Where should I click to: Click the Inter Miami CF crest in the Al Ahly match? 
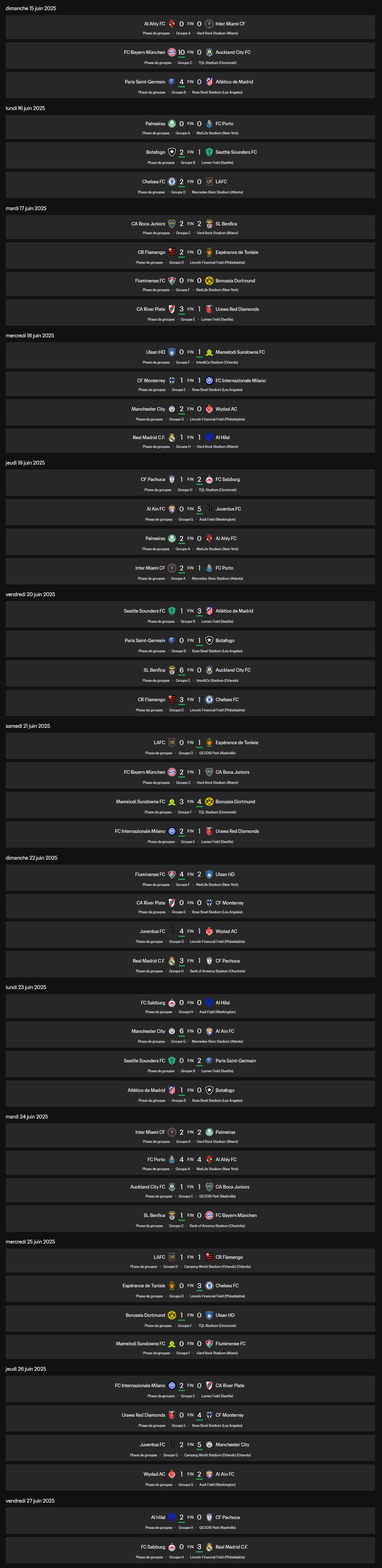(x=209, y=24)
